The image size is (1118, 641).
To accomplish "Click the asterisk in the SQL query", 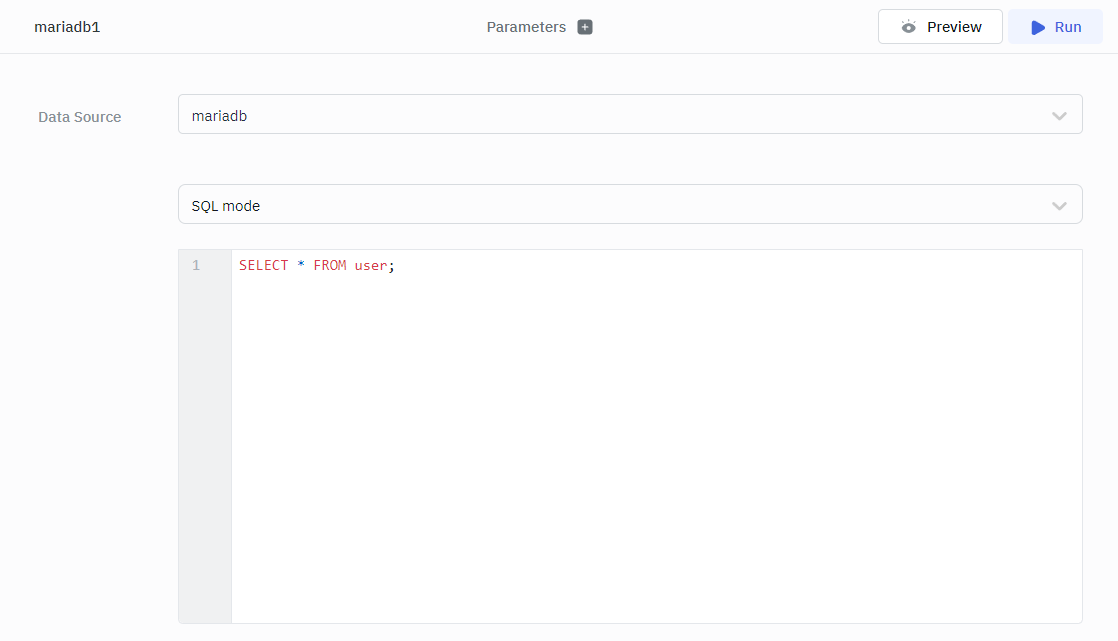I will point(300,265).
